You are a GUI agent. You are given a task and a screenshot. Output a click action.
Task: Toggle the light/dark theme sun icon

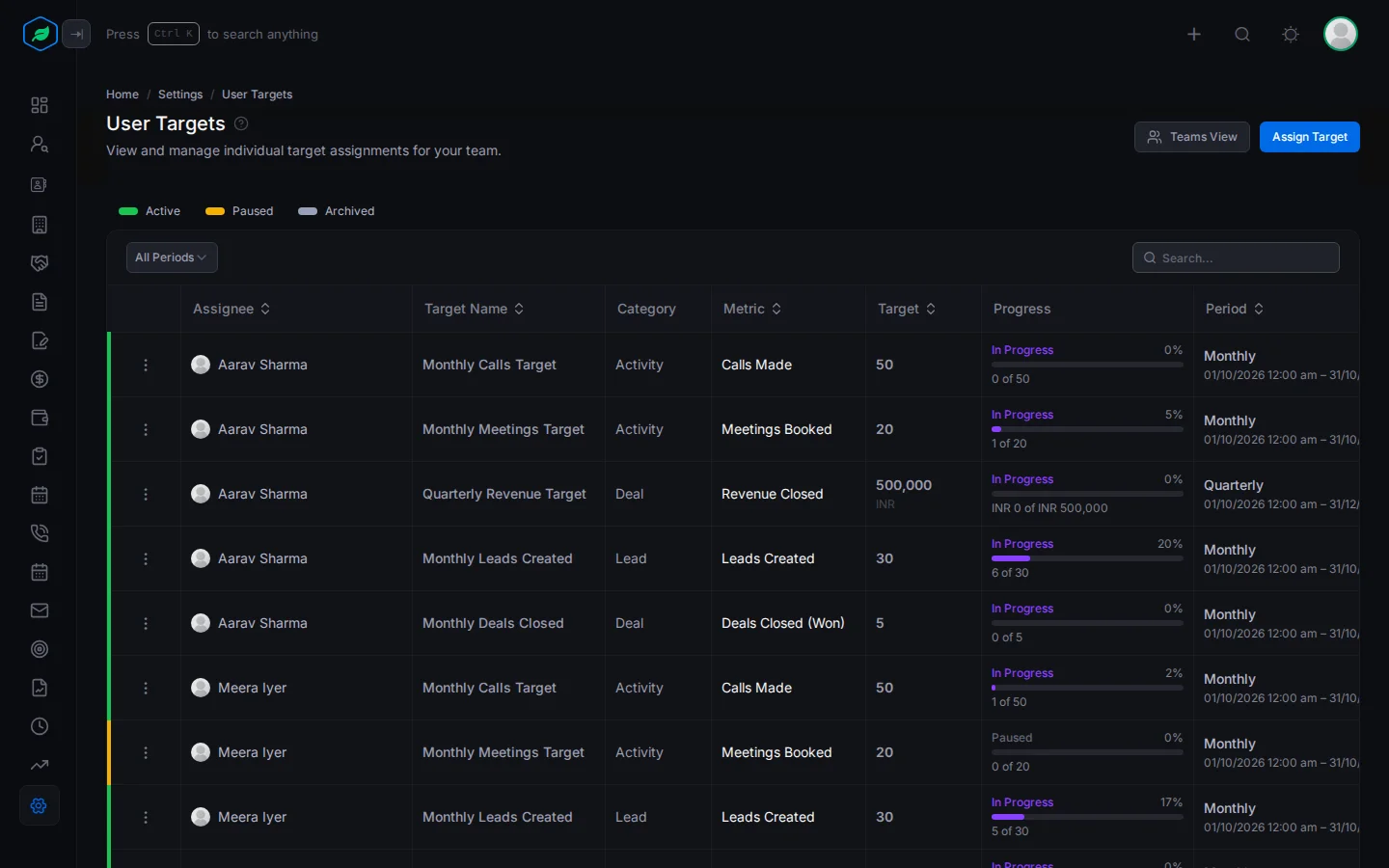click(1291, 35)
